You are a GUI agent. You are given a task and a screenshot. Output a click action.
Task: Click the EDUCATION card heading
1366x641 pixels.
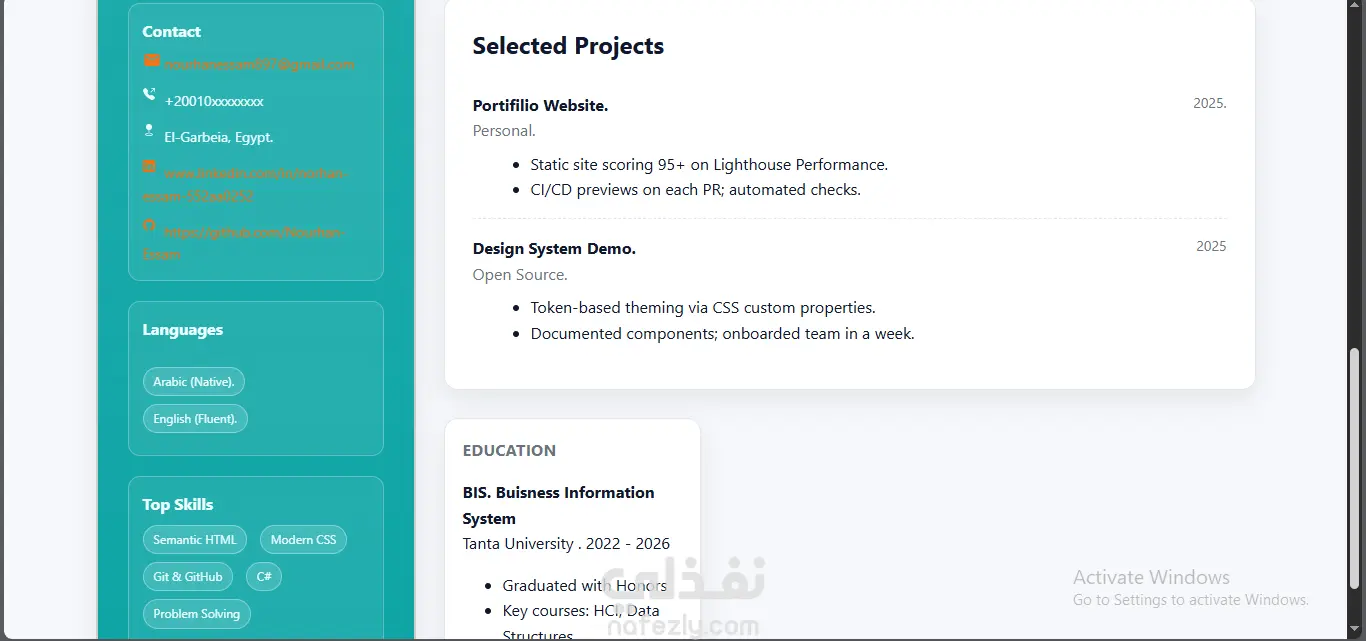(x=509, y=451)
